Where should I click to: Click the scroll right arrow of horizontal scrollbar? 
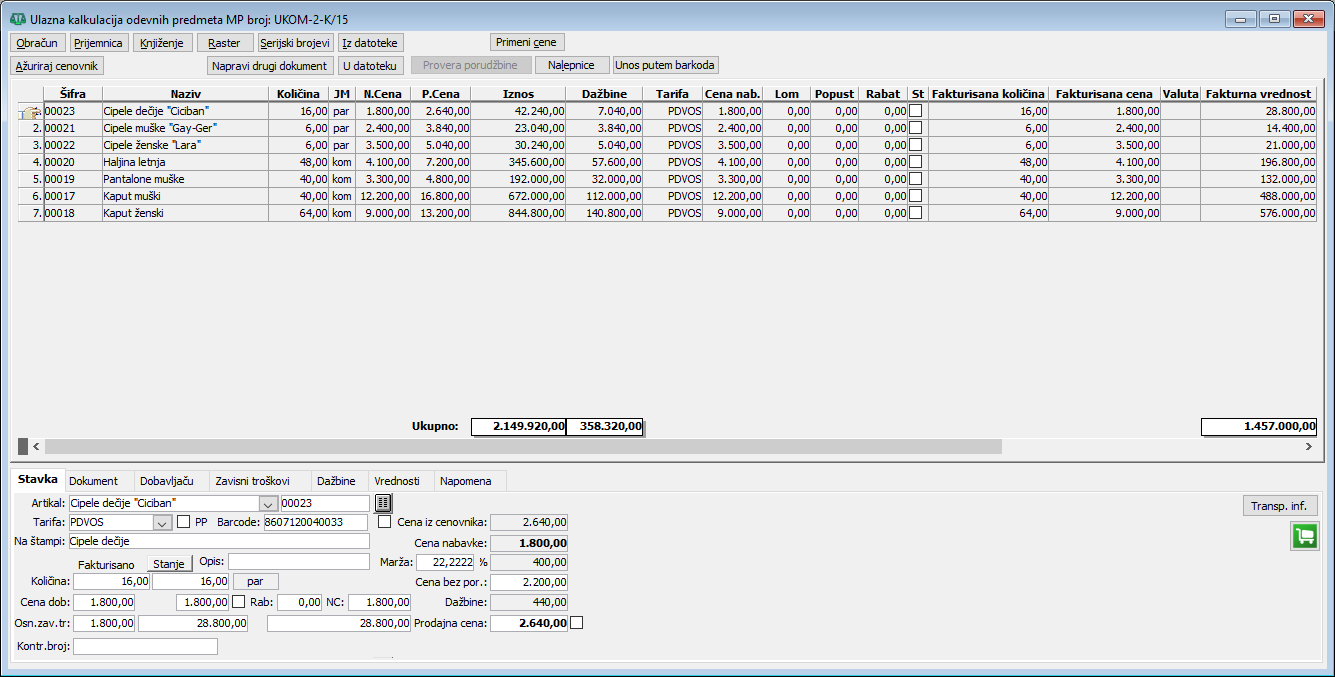click(x=1308, y=446)
